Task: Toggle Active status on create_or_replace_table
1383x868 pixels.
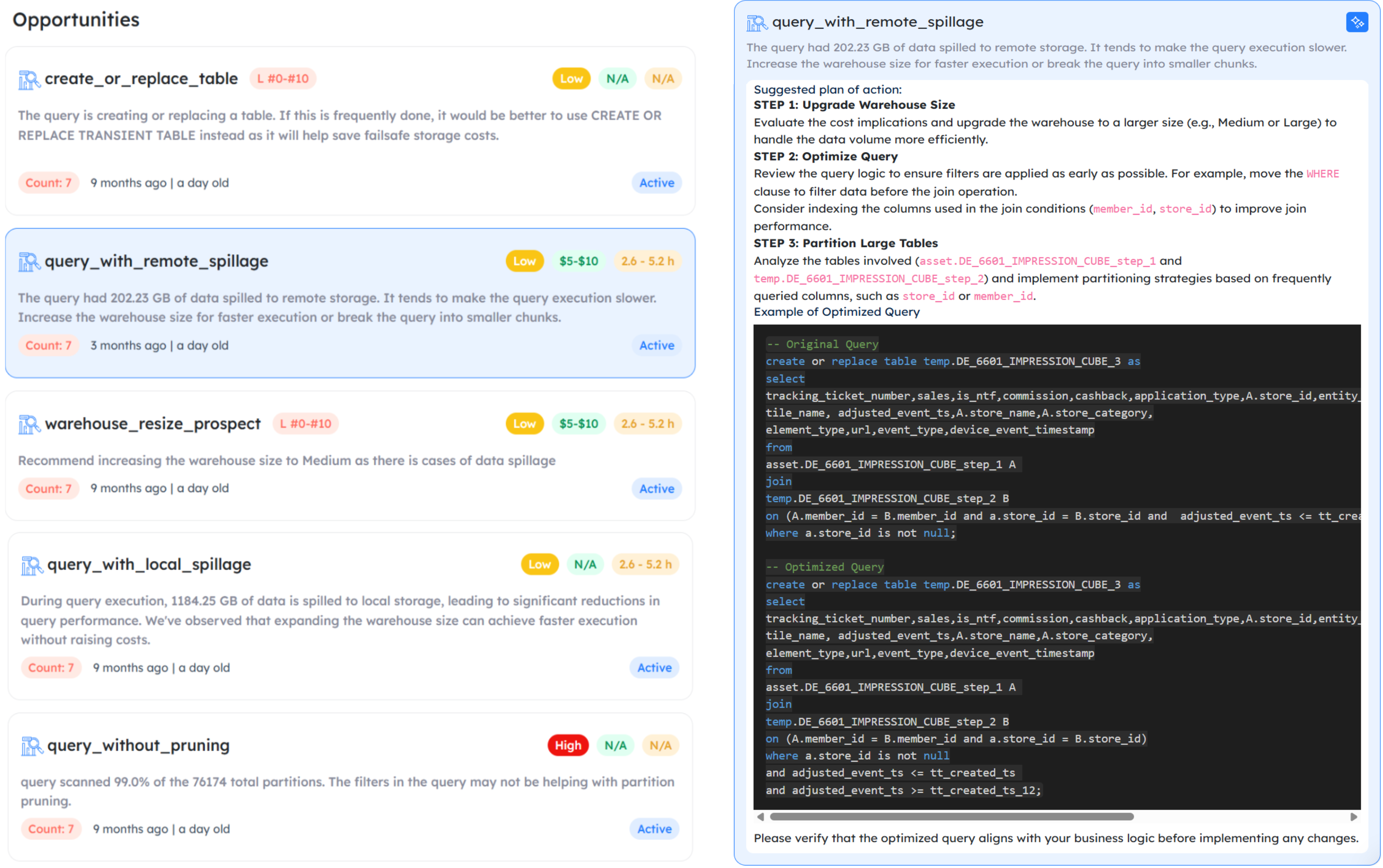Action: [x=656, y=183]
